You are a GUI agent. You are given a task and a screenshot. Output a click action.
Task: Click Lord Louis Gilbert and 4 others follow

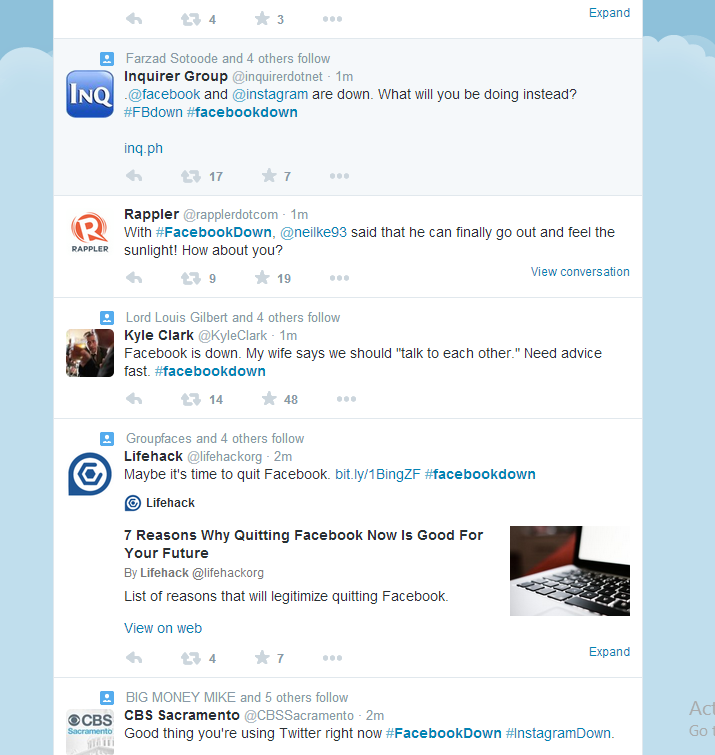233,318
